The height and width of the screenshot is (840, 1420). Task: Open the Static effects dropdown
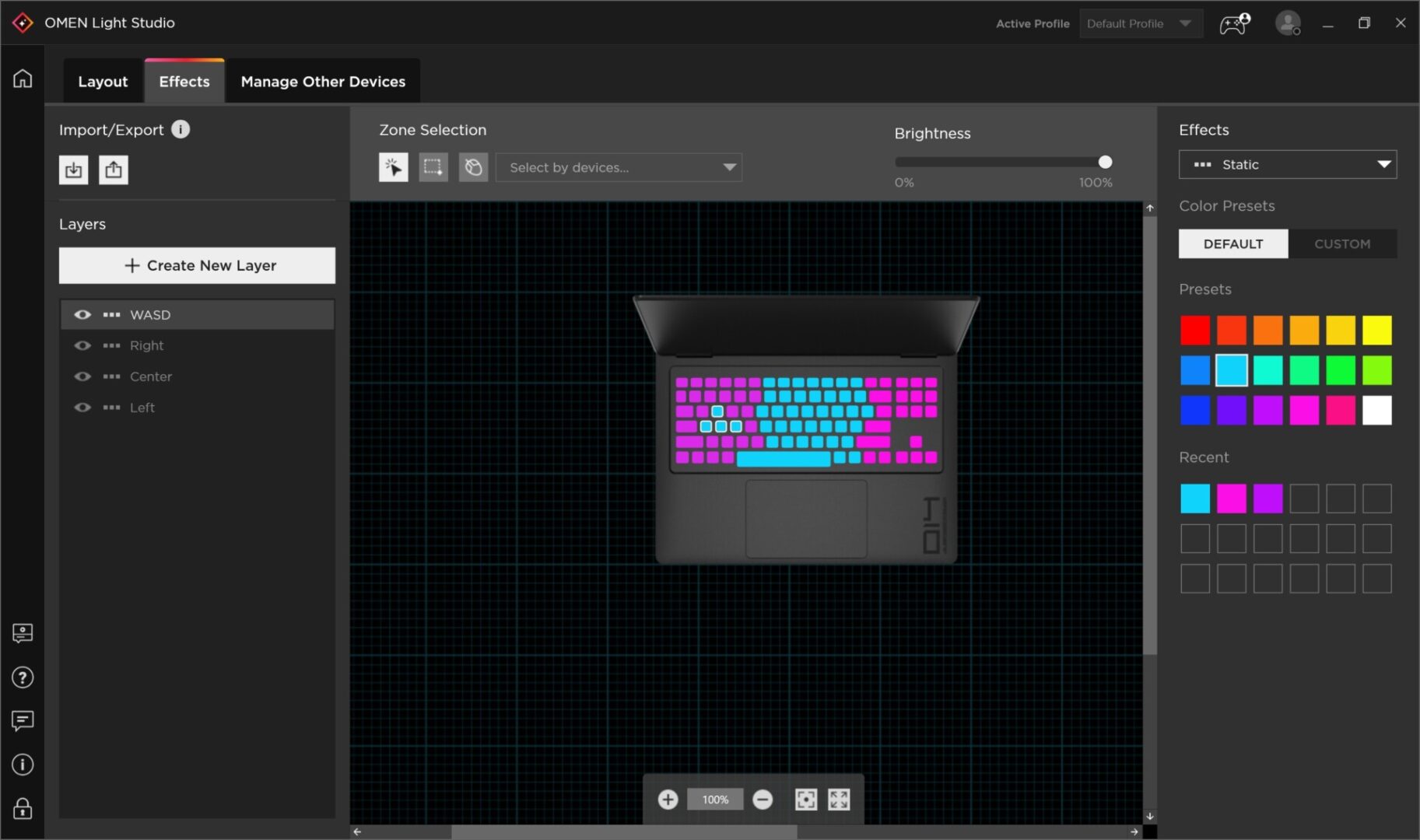click(1288, 164)
